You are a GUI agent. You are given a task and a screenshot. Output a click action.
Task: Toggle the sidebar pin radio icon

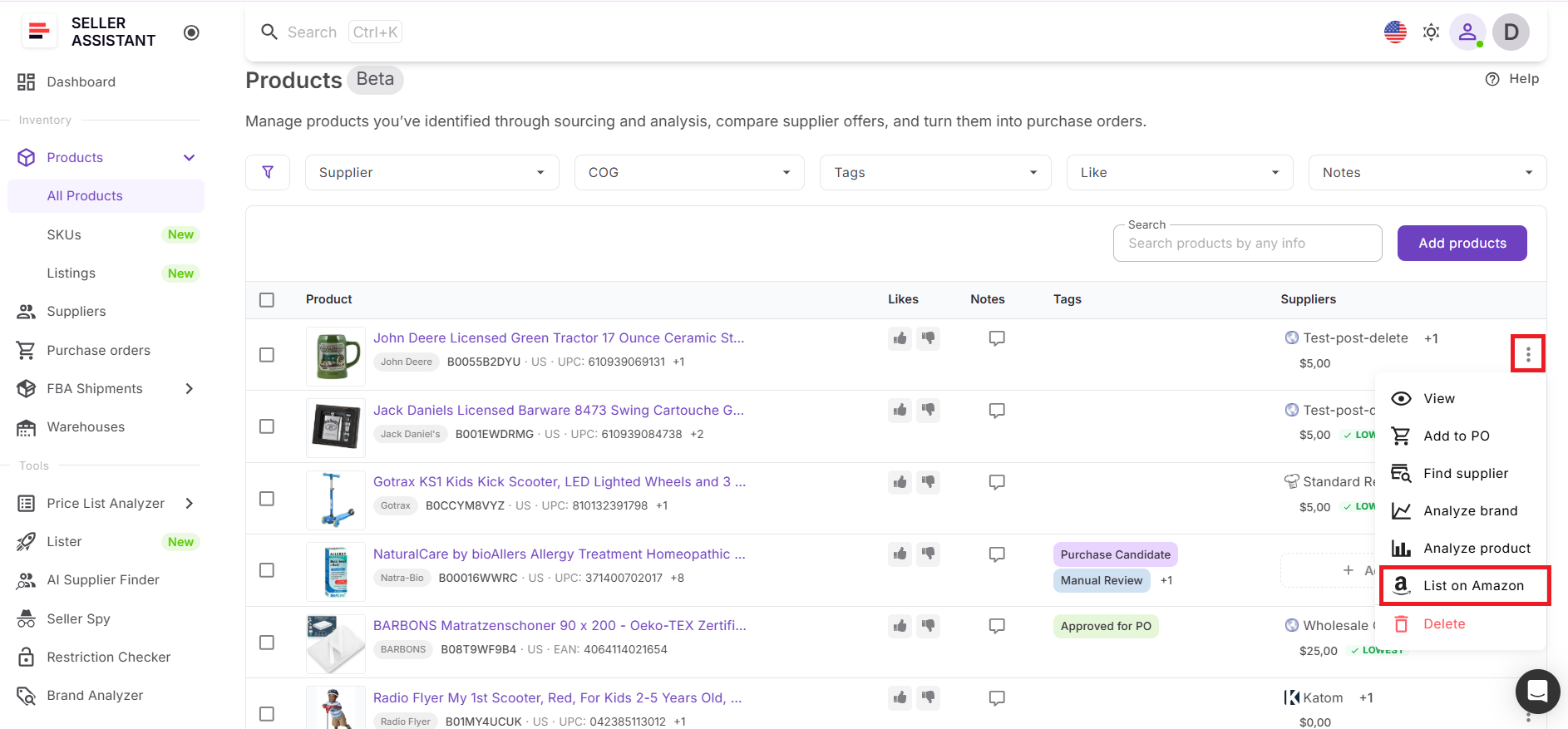click(x=191, y=32)
